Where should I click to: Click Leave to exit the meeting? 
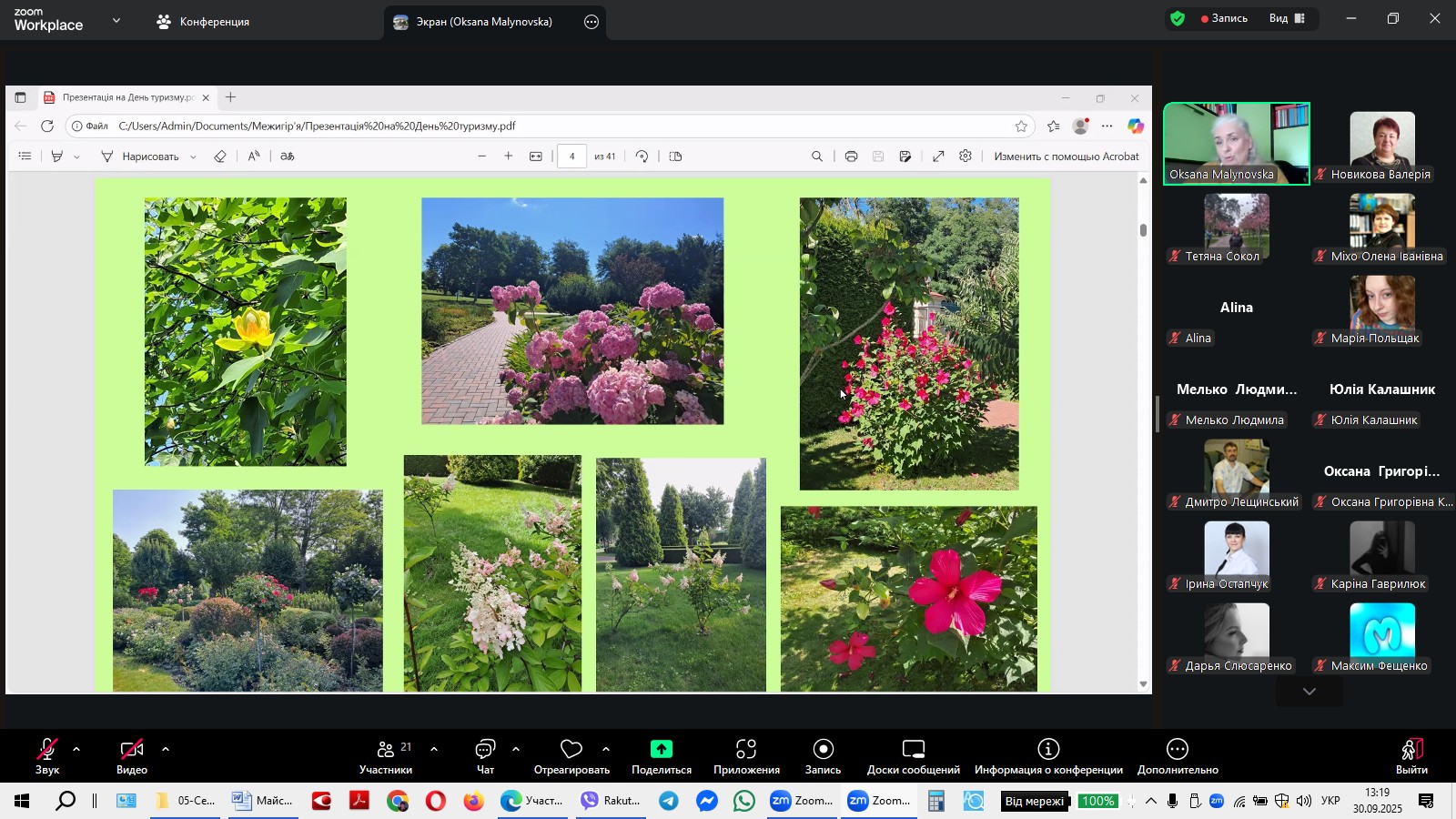pos(1411,755)
